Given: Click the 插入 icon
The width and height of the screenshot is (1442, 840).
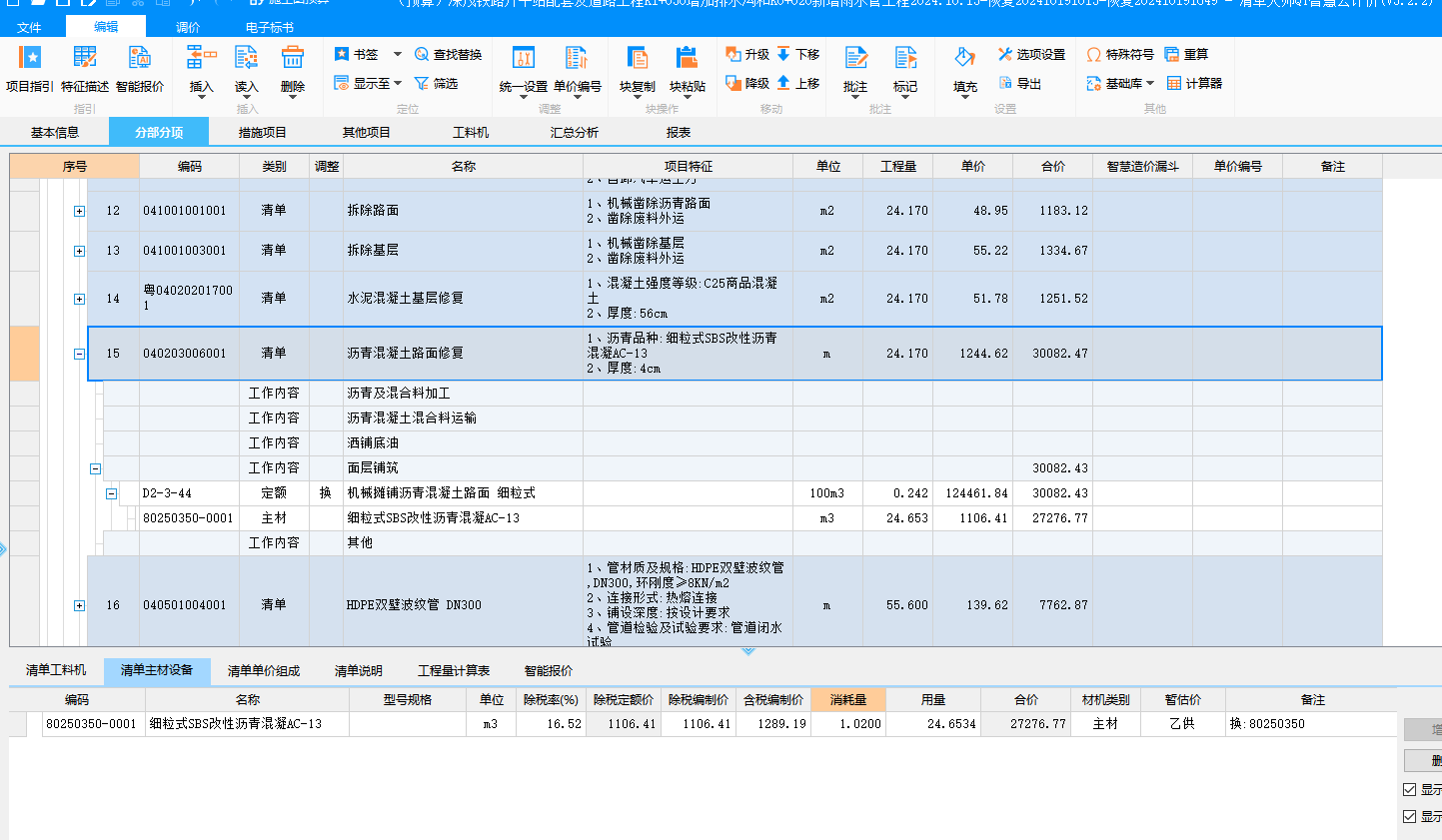Looking at the screenshot, I should 201,58.
